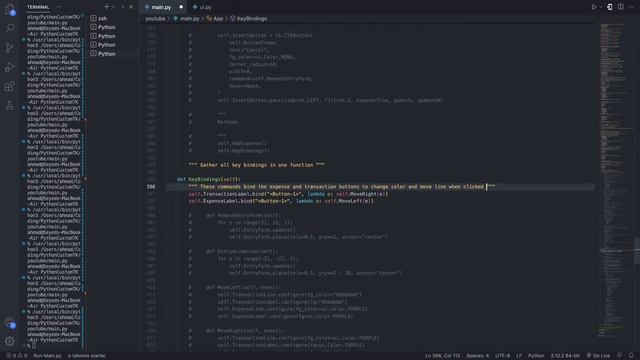Screen dimensions: 640x360
Task: Run the Python file with play button
Action: click(594, 7)
